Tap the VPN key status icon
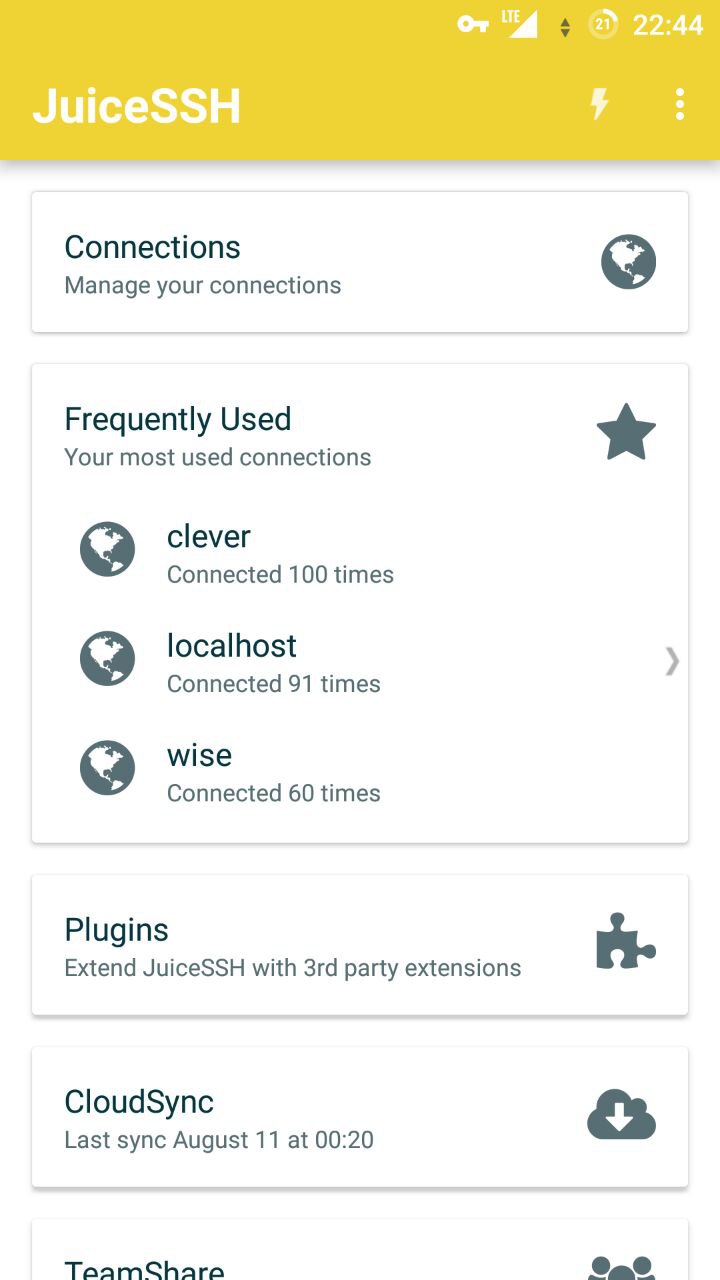This screenshot has height=1280, width=720. [473, 24]
